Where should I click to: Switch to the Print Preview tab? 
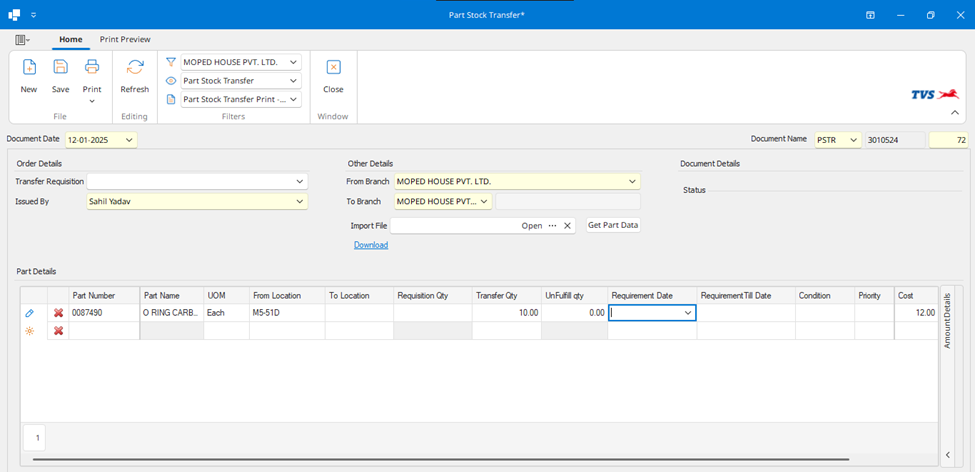tap(125, 39)
